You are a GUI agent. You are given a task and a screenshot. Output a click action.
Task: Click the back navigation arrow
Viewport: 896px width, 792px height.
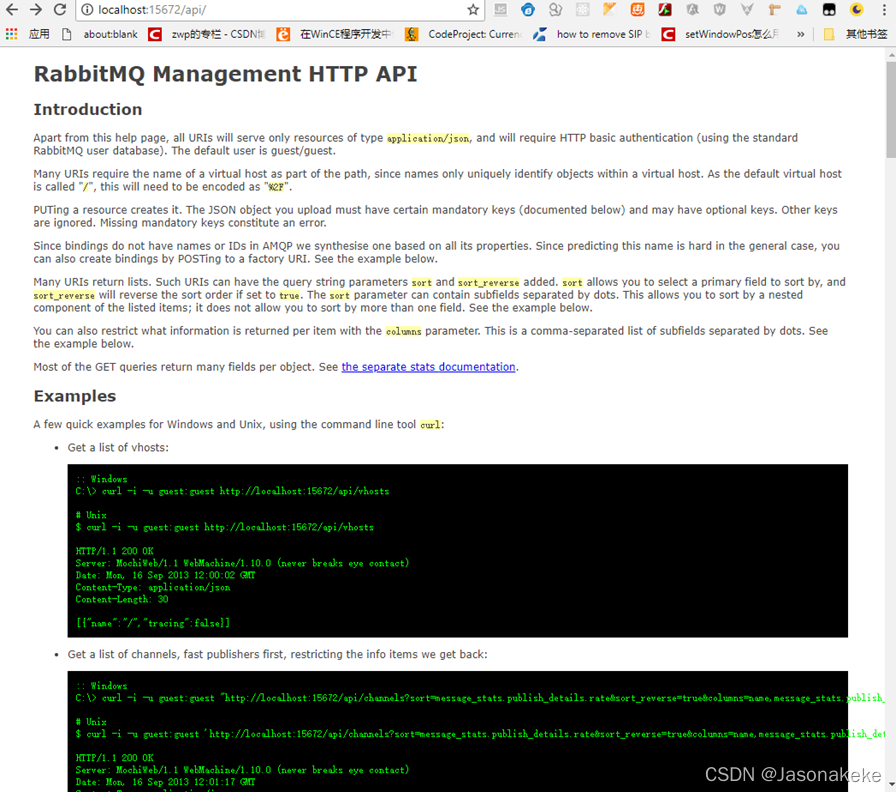tap(11, 11)
